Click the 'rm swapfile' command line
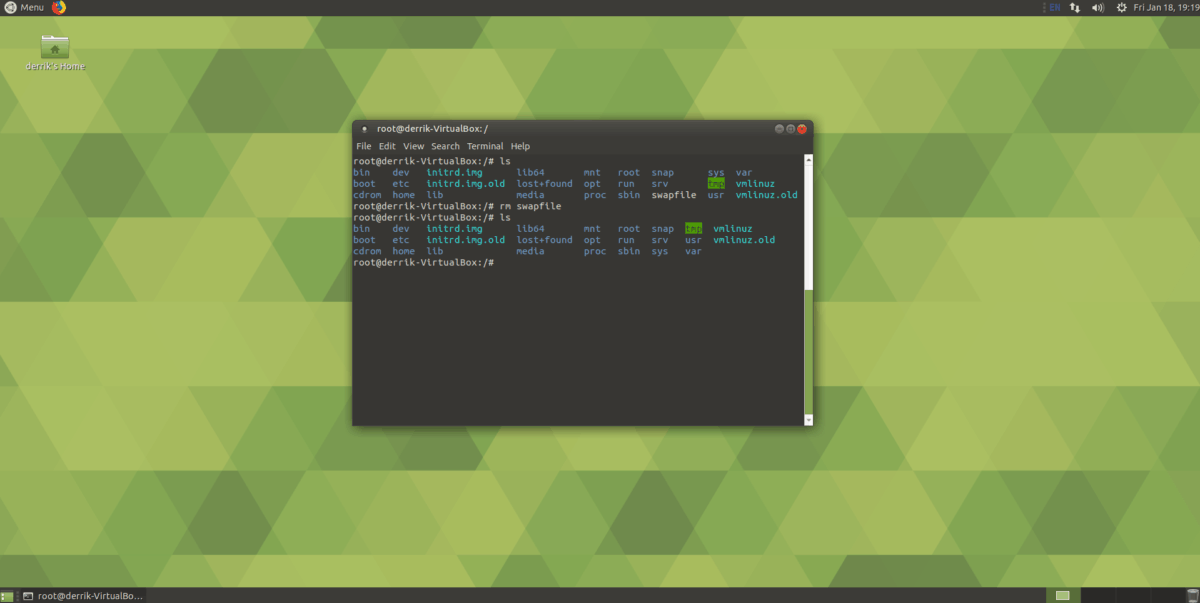This screenshot has width=1200, height=603. coord(457,206)
